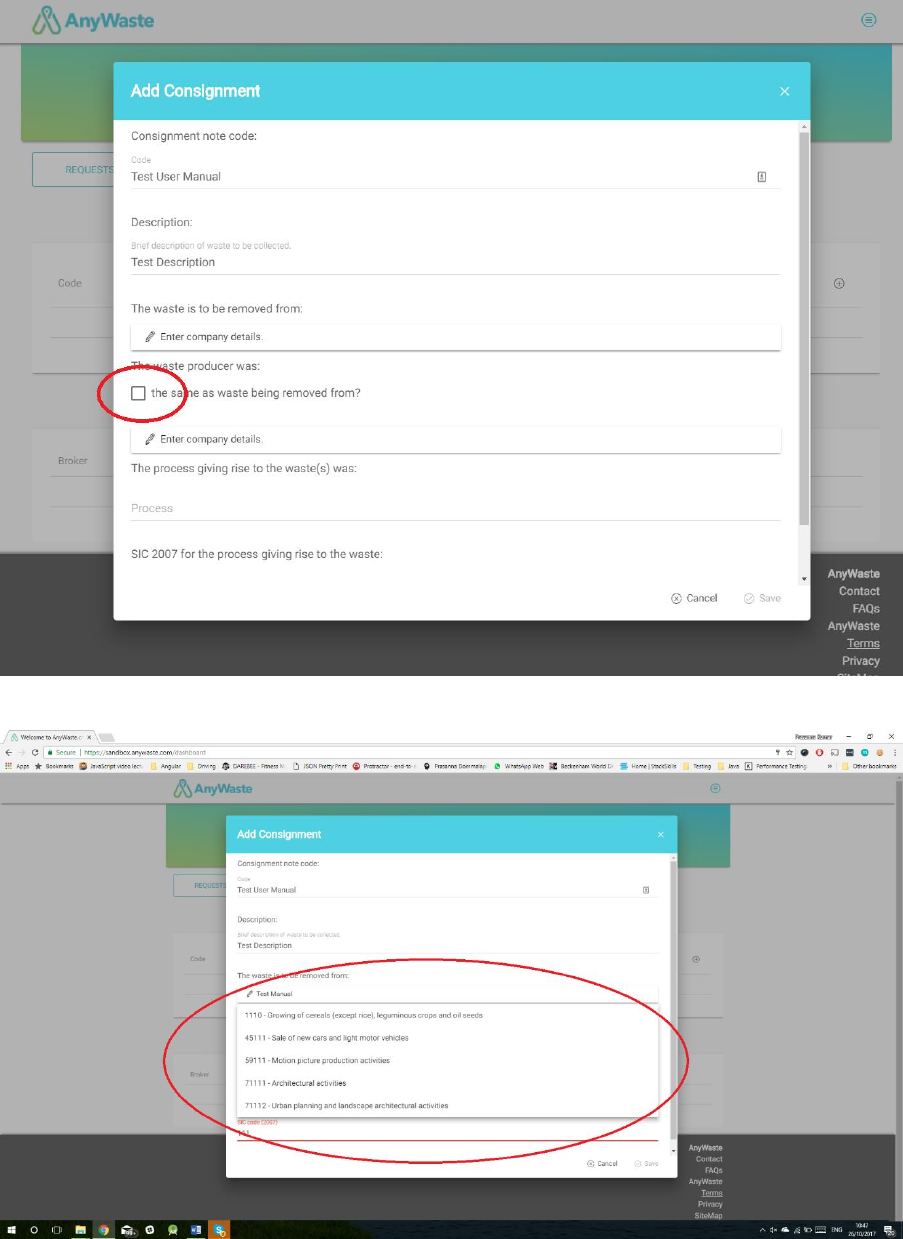The image size is (903, 1239).
Task: Select the 'Welcome to AnyWaste' browser tab
Action: pos(48,737)
